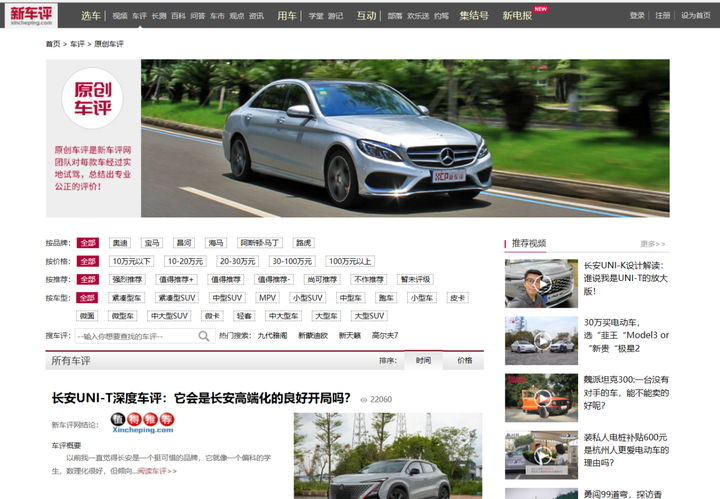Filter by type 中大型SUV

tap(169, 316)
